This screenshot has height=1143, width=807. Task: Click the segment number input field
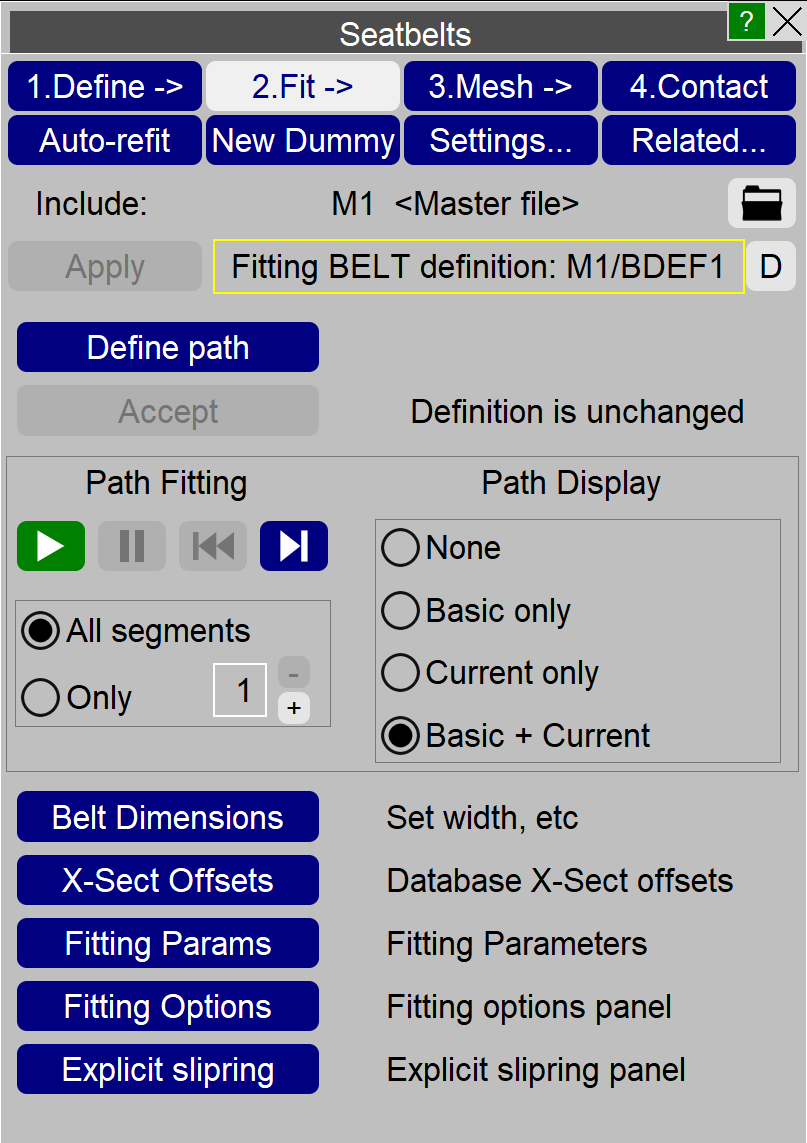tap(241, 690)
